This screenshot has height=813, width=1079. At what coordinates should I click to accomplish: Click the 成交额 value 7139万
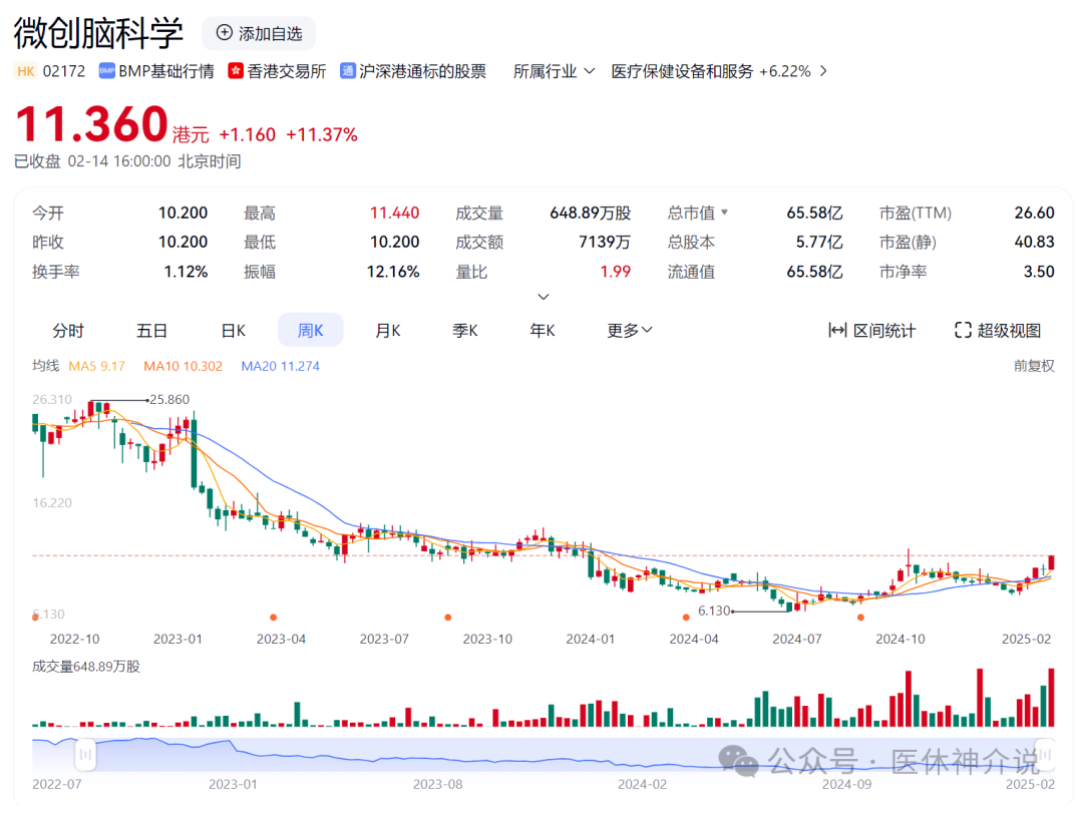pos(604,242)
